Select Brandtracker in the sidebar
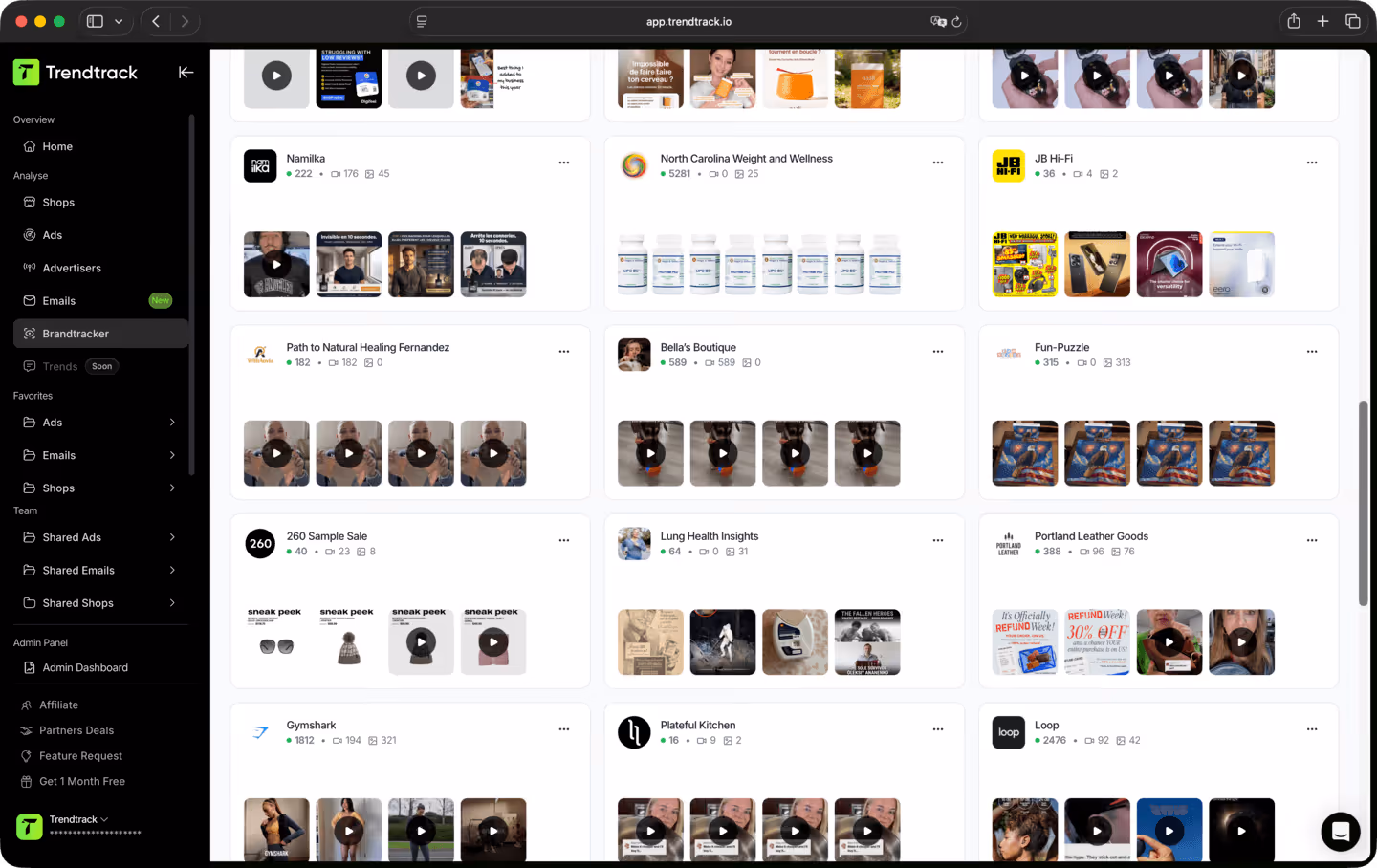 pyautogui.click(x=76, y=333)
